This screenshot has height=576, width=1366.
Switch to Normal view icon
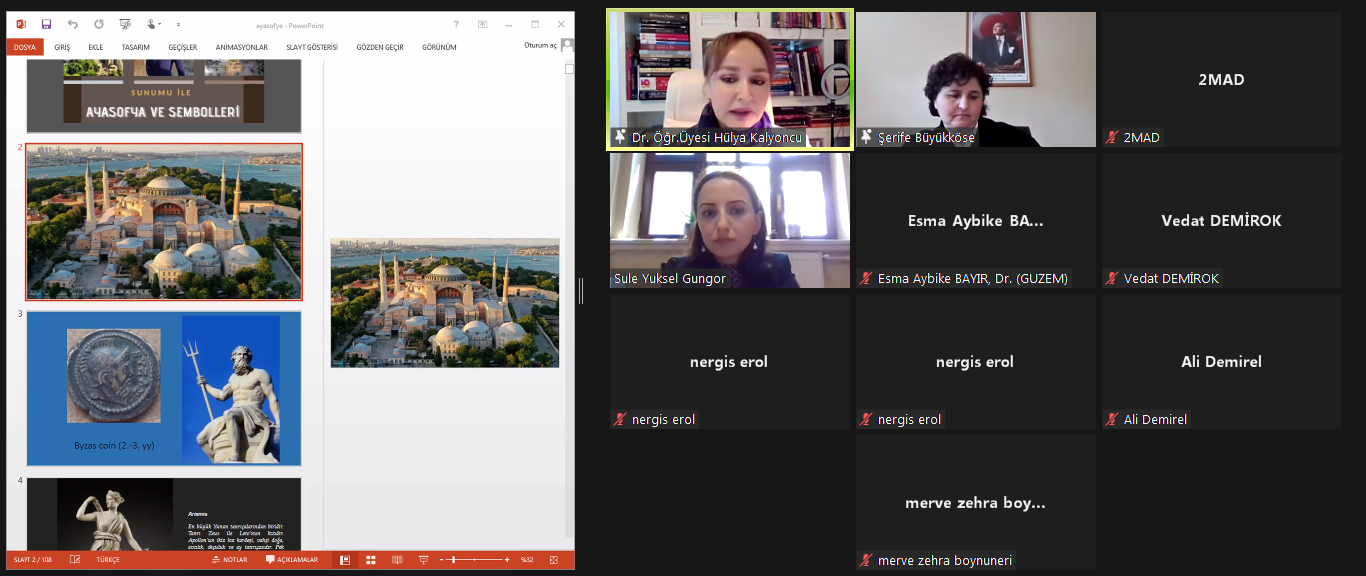click(x=345, y=560)
